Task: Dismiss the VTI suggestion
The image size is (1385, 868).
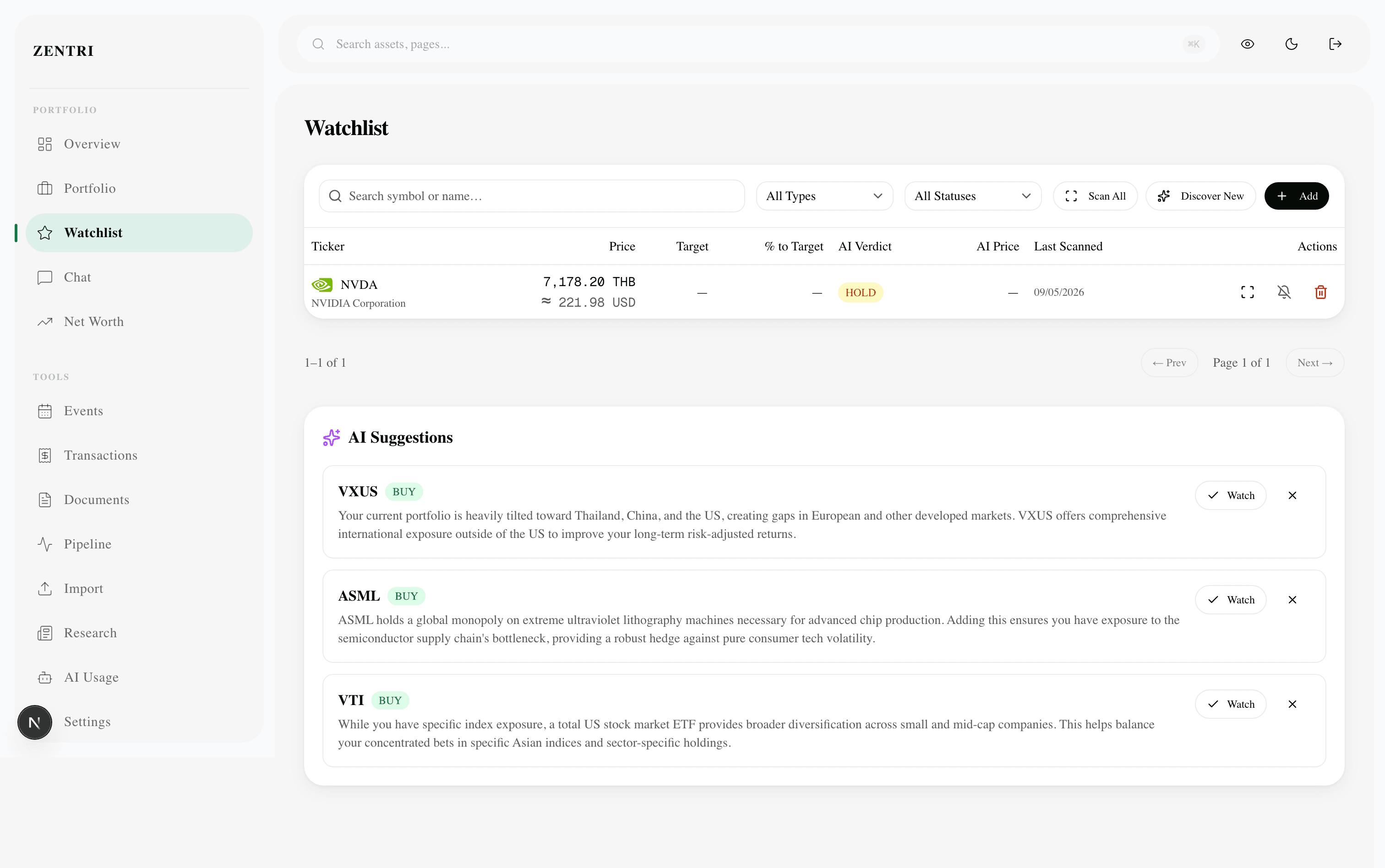Action: (x=1292, y=705)
